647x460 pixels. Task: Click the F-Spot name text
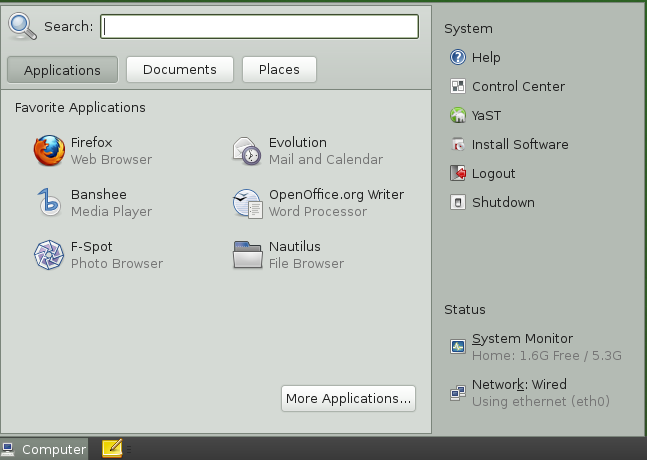pyautogui.click(x=91, y=247)
